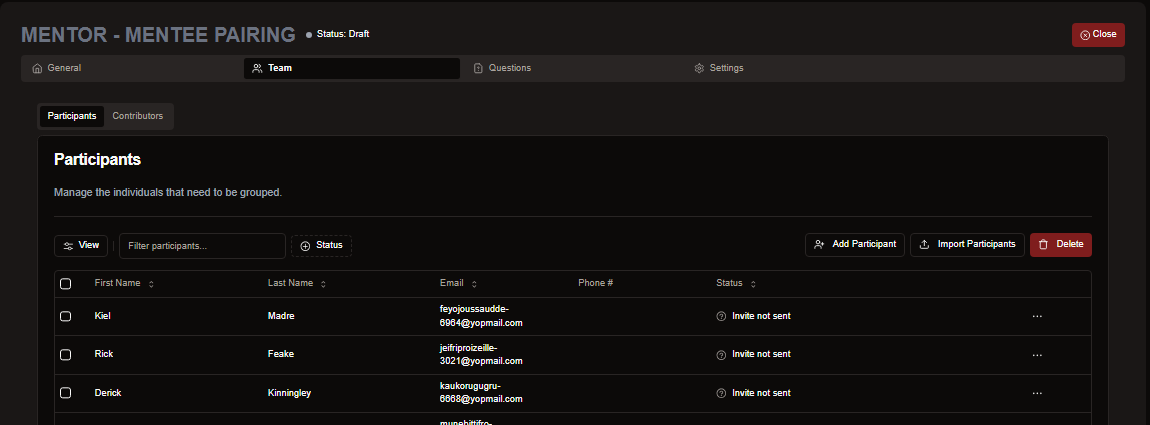Switch to the Contributors tab

(x=137, y=116)
